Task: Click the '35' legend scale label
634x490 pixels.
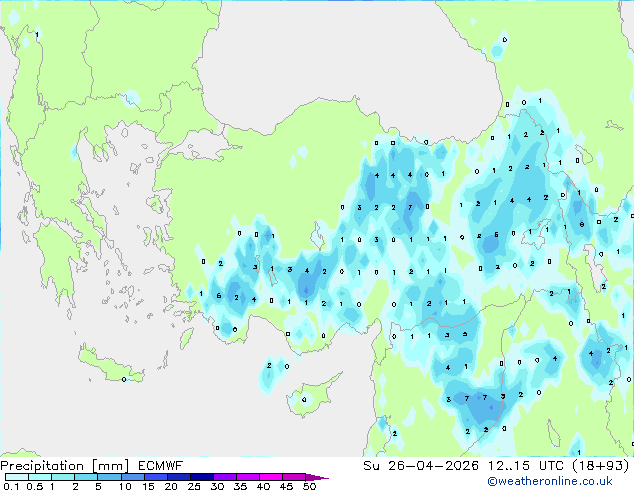Action: tap(240, 486)
